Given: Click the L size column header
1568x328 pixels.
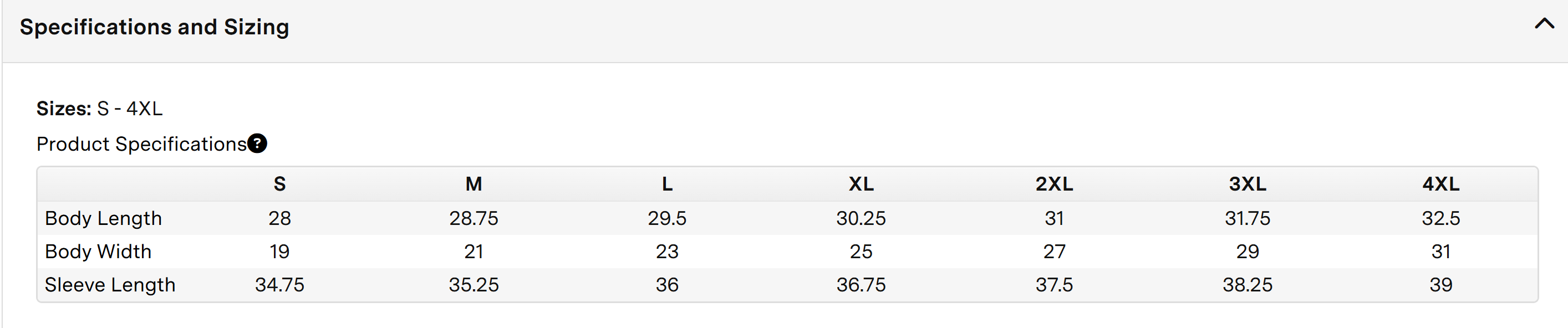Looking at the screenshot, I should tap(667, 184).
